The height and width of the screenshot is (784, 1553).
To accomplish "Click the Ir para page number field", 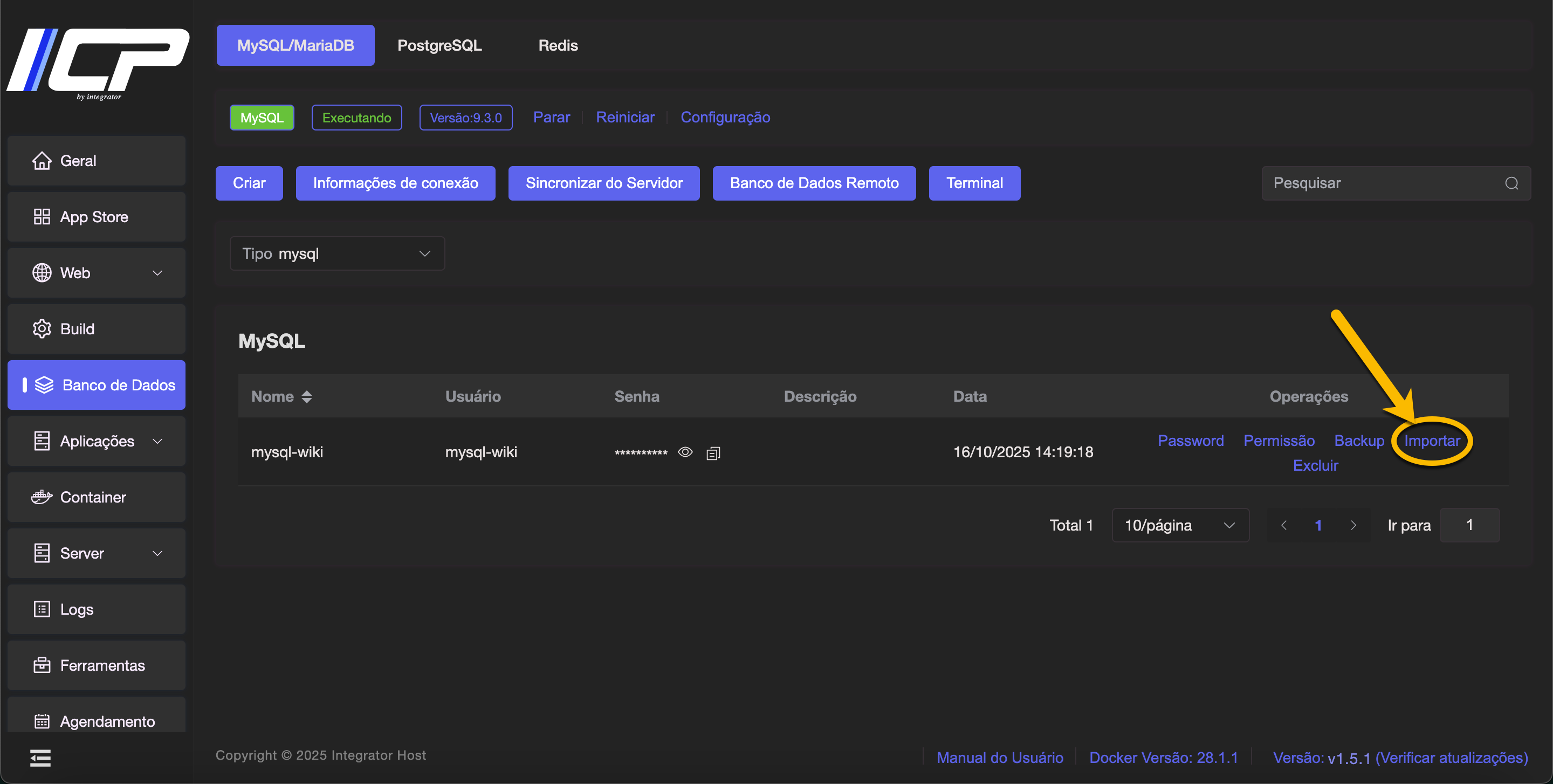I will [1469, 526].
